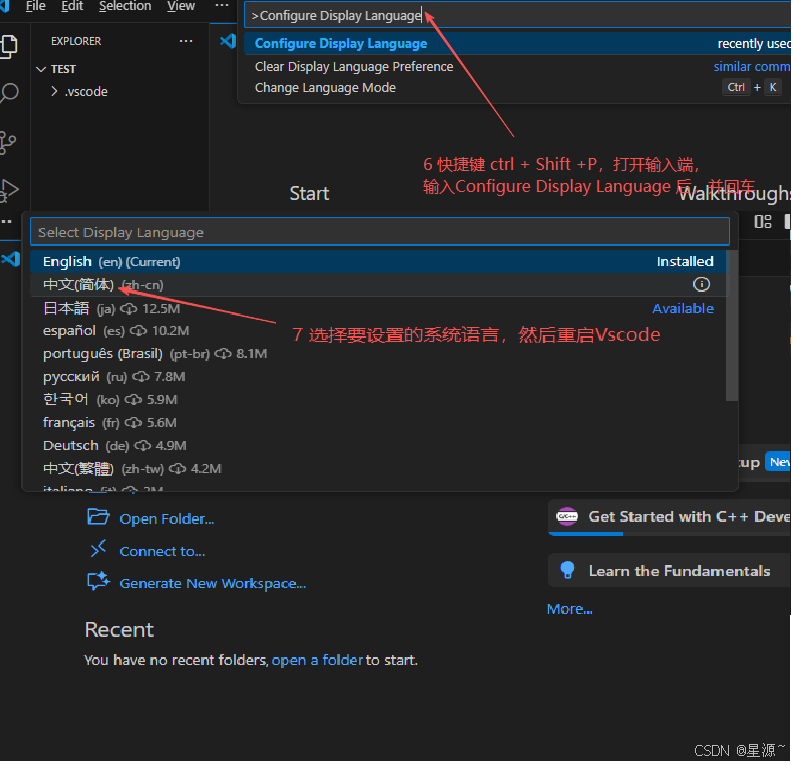
Task: Click the editor layout icon right of language picker
Action: click(x=763, y=221)
